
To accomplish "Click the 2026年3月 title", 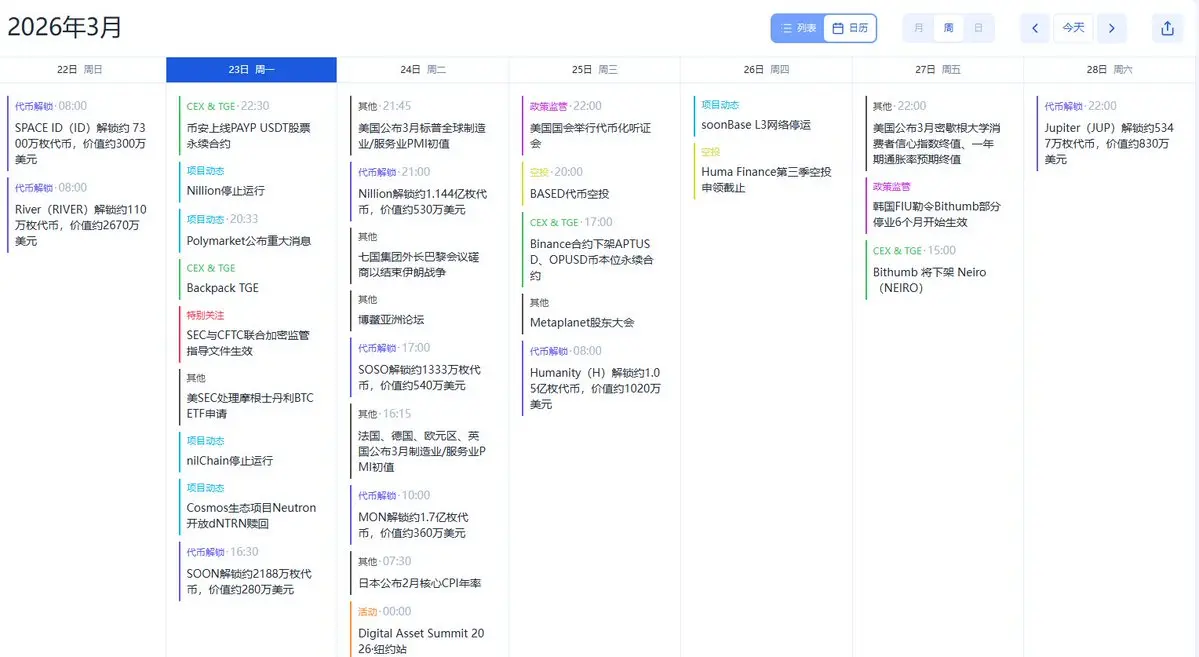I will [65, 28].
